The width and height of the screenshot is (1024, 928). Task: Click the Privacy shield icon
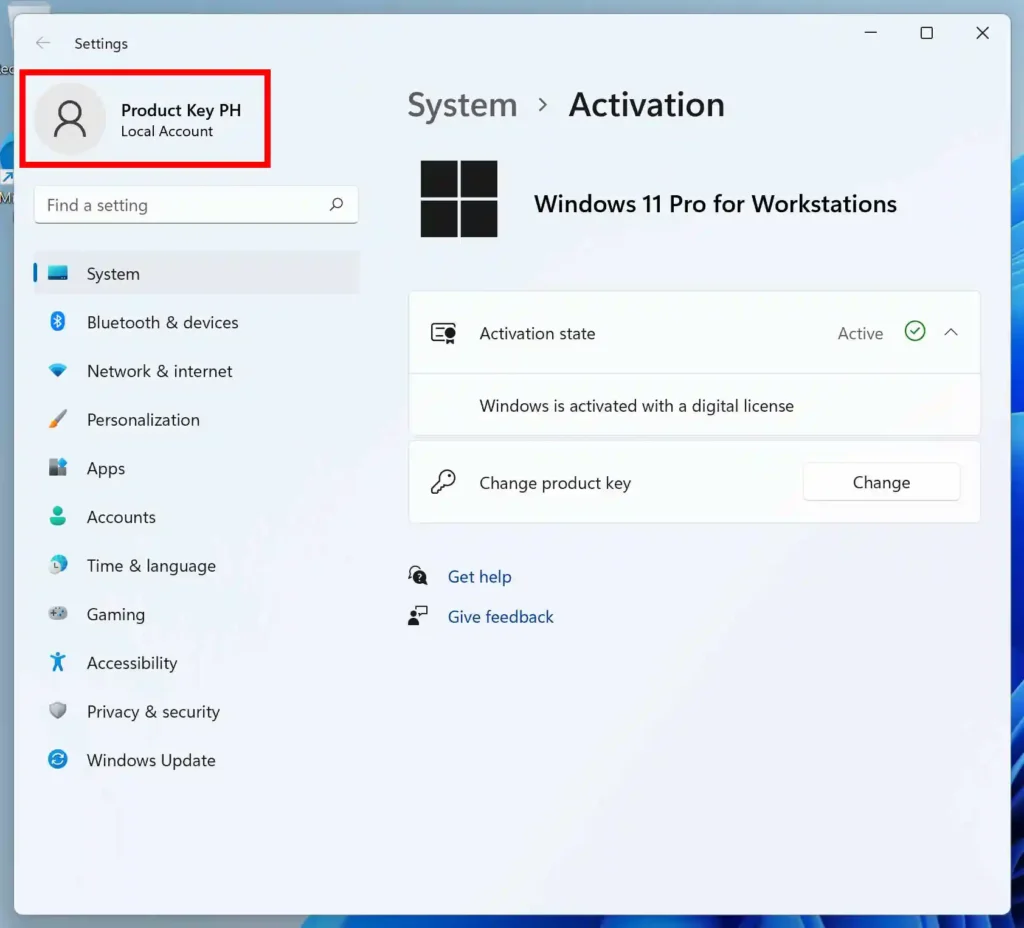pyautogui.click(x=57, y=711)
